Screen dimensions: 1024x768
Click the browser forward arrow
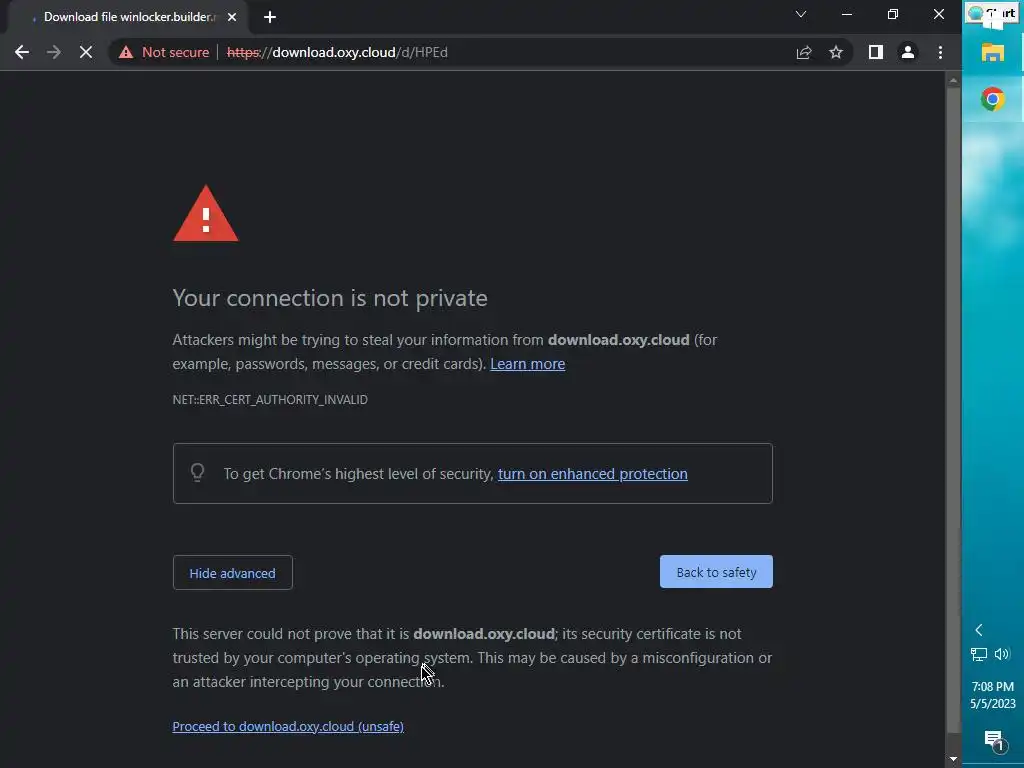(x=54, y=52)
